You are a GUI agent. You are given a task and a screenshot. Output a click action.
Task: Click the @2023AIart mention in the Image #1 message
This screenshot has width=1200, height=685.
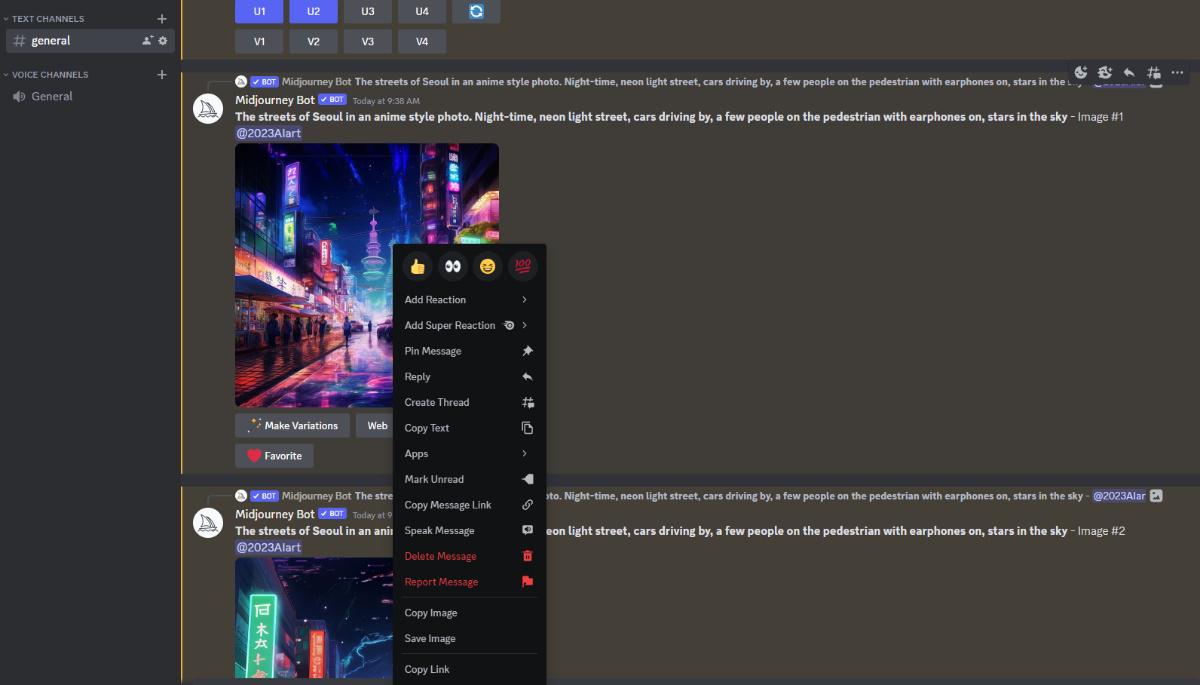tap(268, 133)
